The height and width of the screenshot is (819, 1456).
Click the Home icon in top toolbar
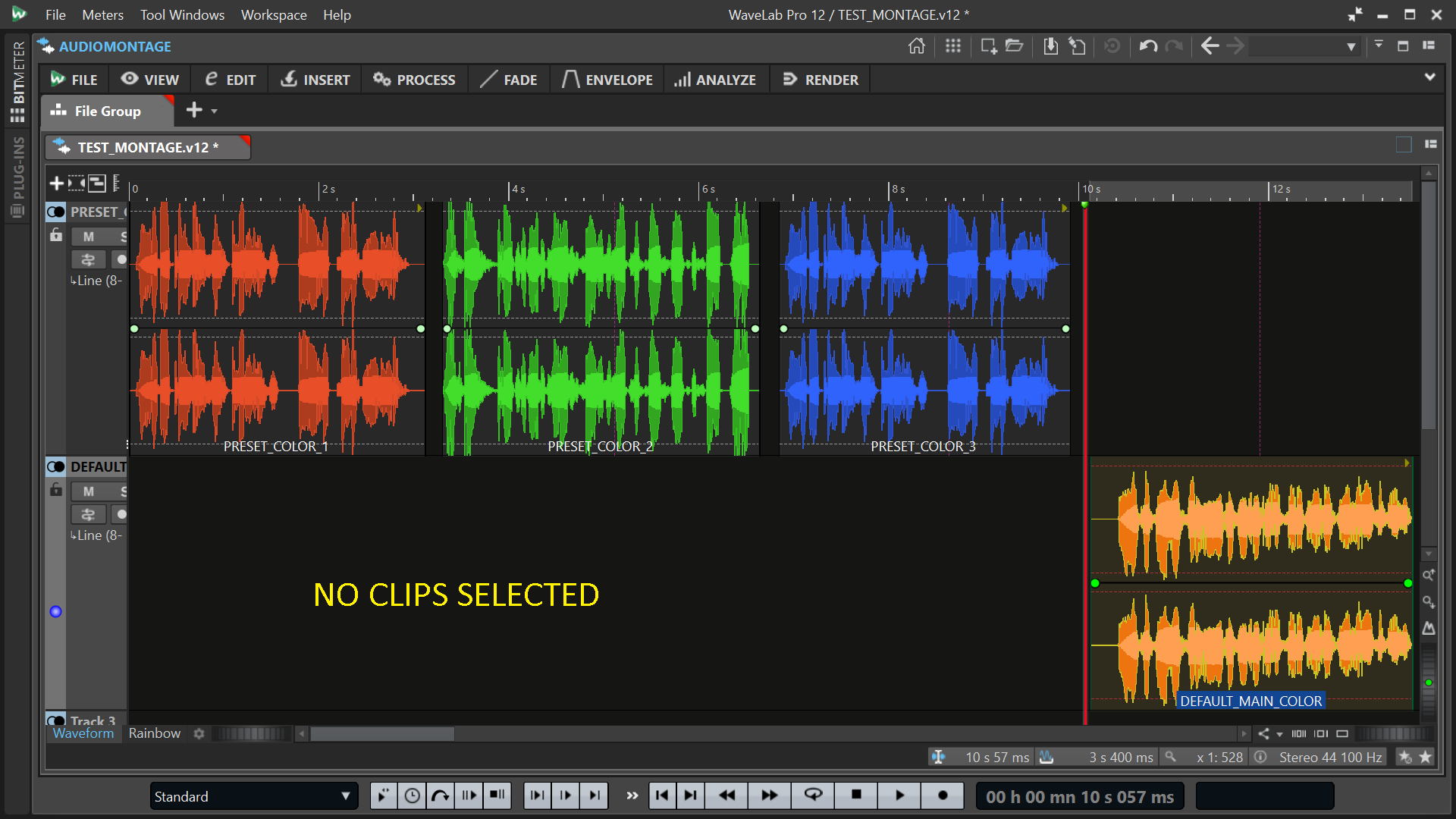click(916, 46)
